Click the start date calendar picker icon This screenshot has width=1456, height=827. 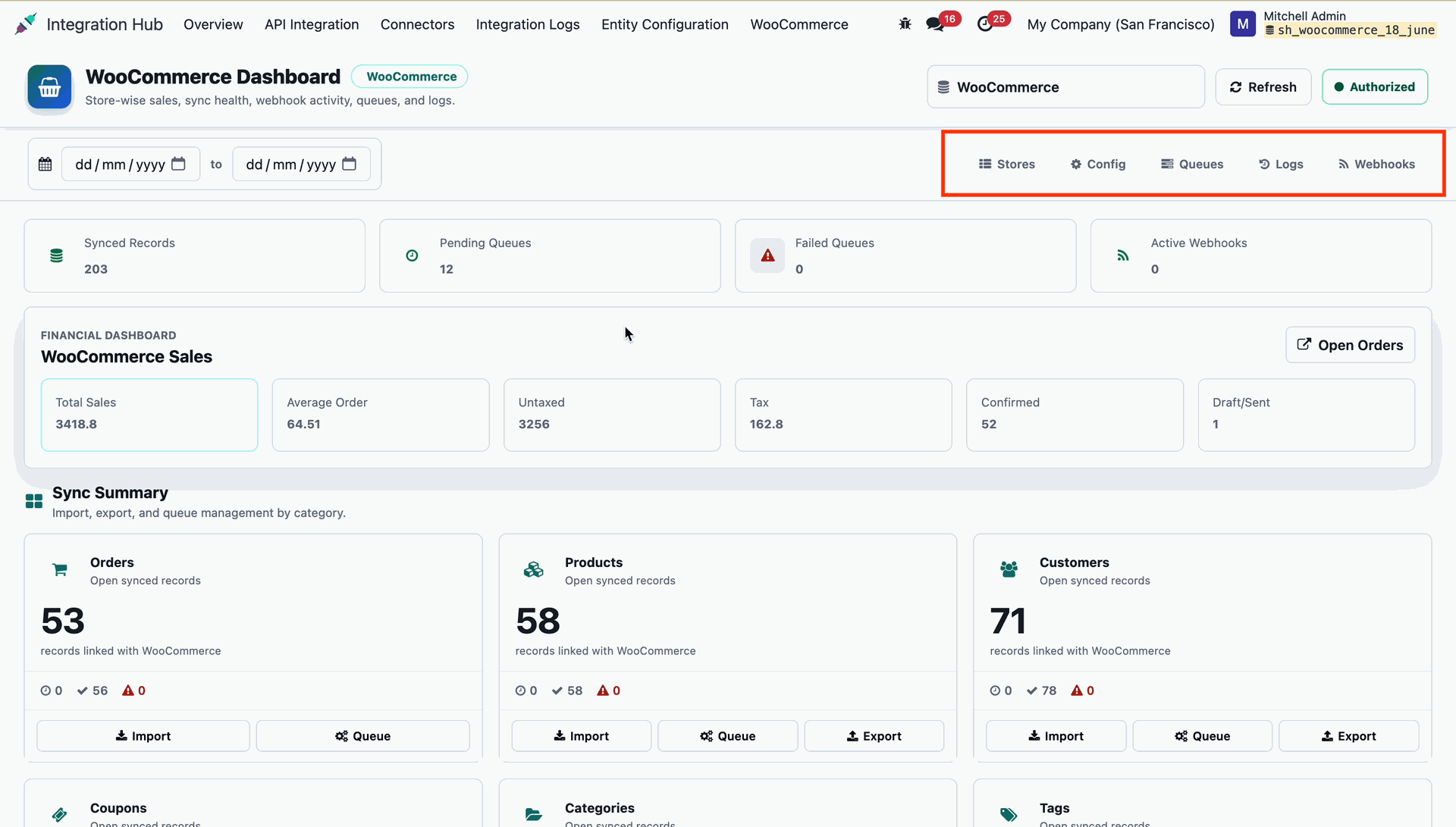(178, 164)
